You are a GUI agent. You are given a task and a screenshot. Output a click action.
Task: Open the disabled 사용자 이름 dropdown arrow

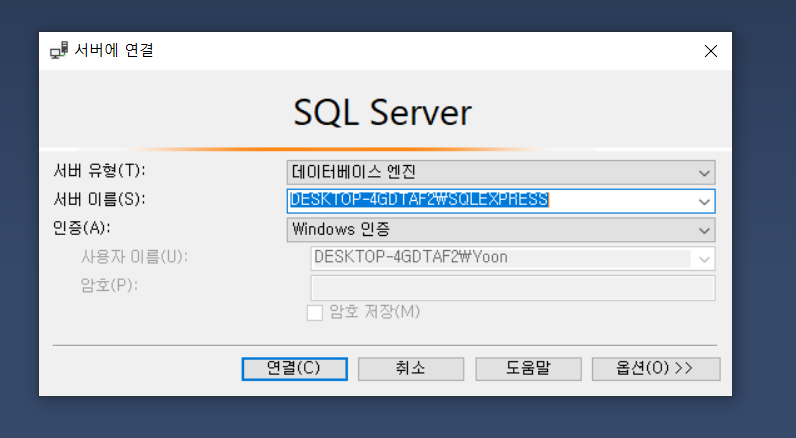(x=704, y=259)
